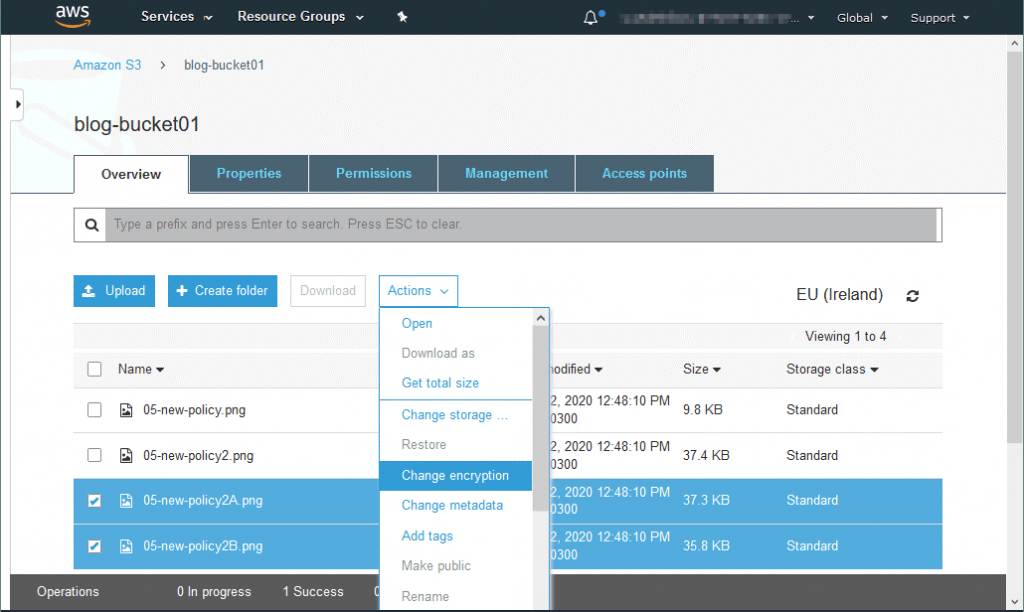The image size is (1024, 612).
Task: Click the Actions menu vertical scrollbar
Action: pyautogui.click(x=541, y=420)
